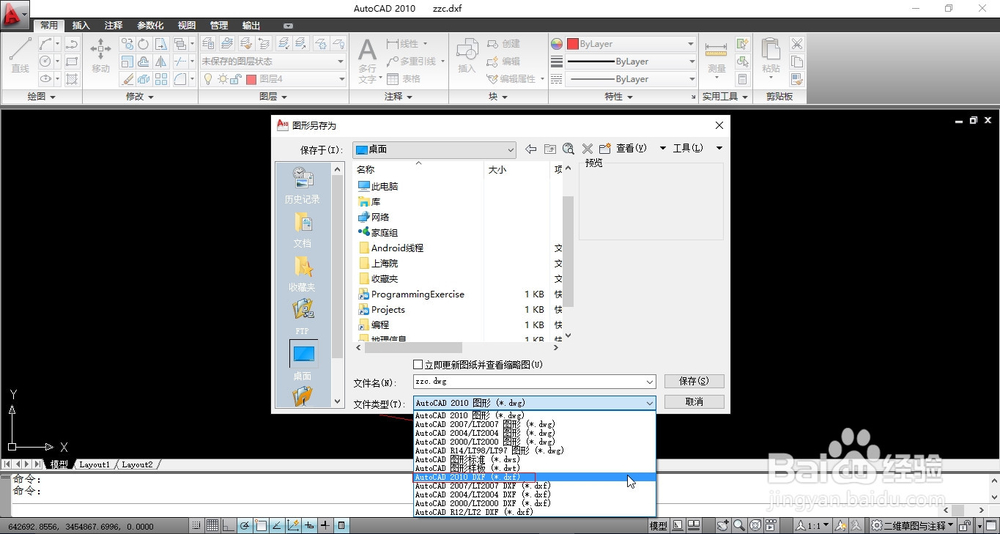The width and height of the screenshot is (1000, 534).
Task: Click the 保存(S) button
Action: [694, 382]
